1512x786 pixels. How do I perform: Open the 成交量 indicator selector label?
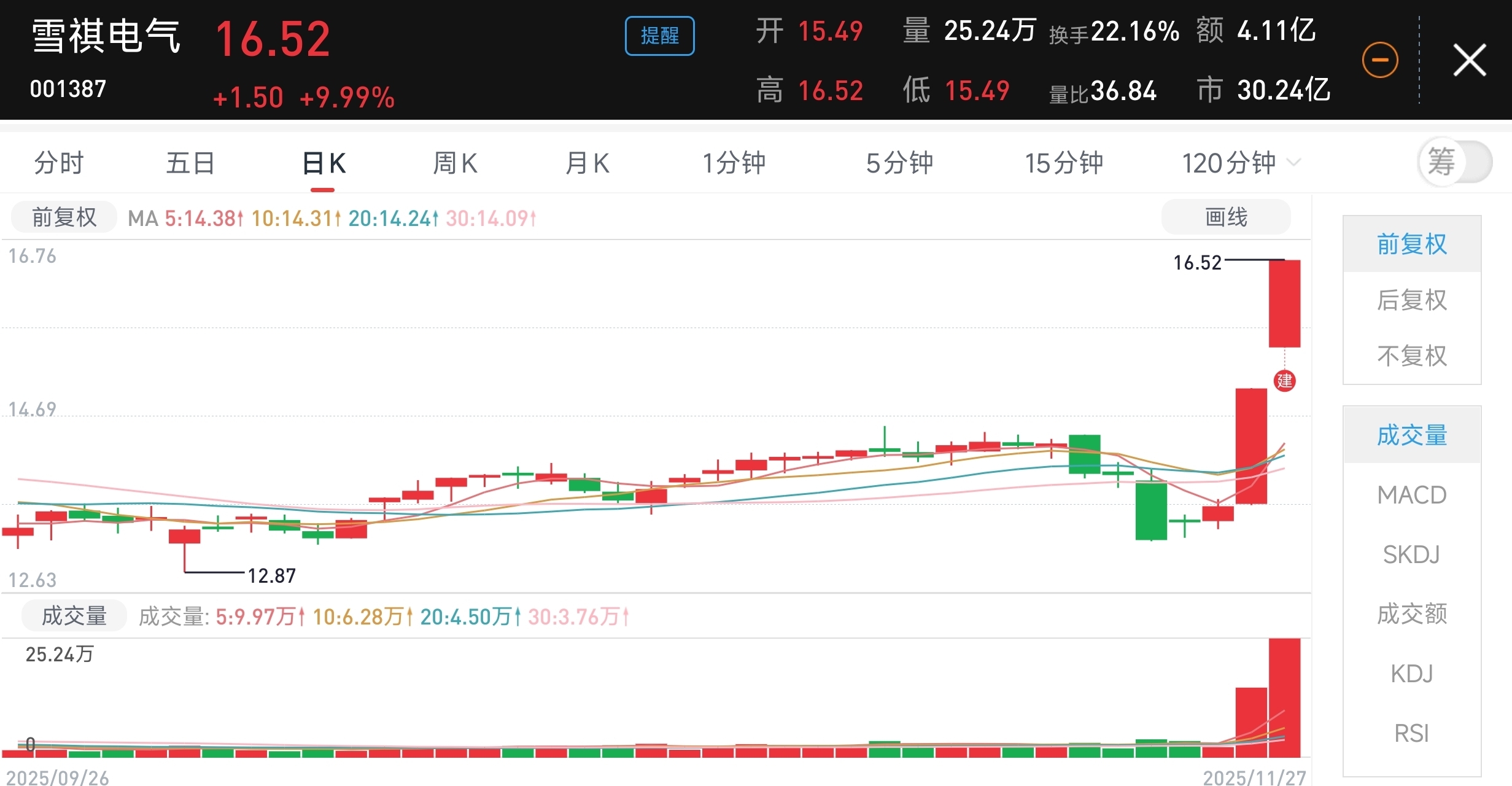click(74, 616)
